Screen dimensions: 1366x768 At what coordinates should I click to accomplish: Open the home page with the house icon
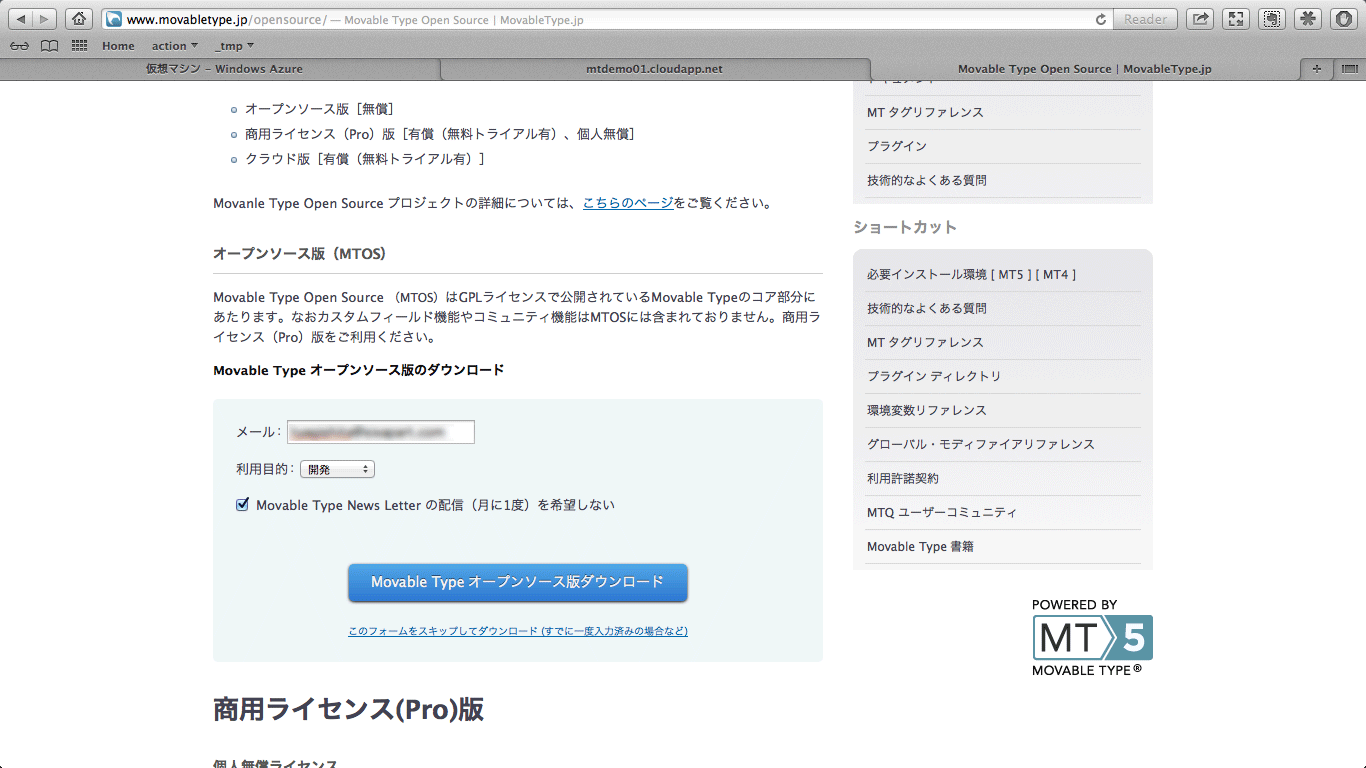79,19
